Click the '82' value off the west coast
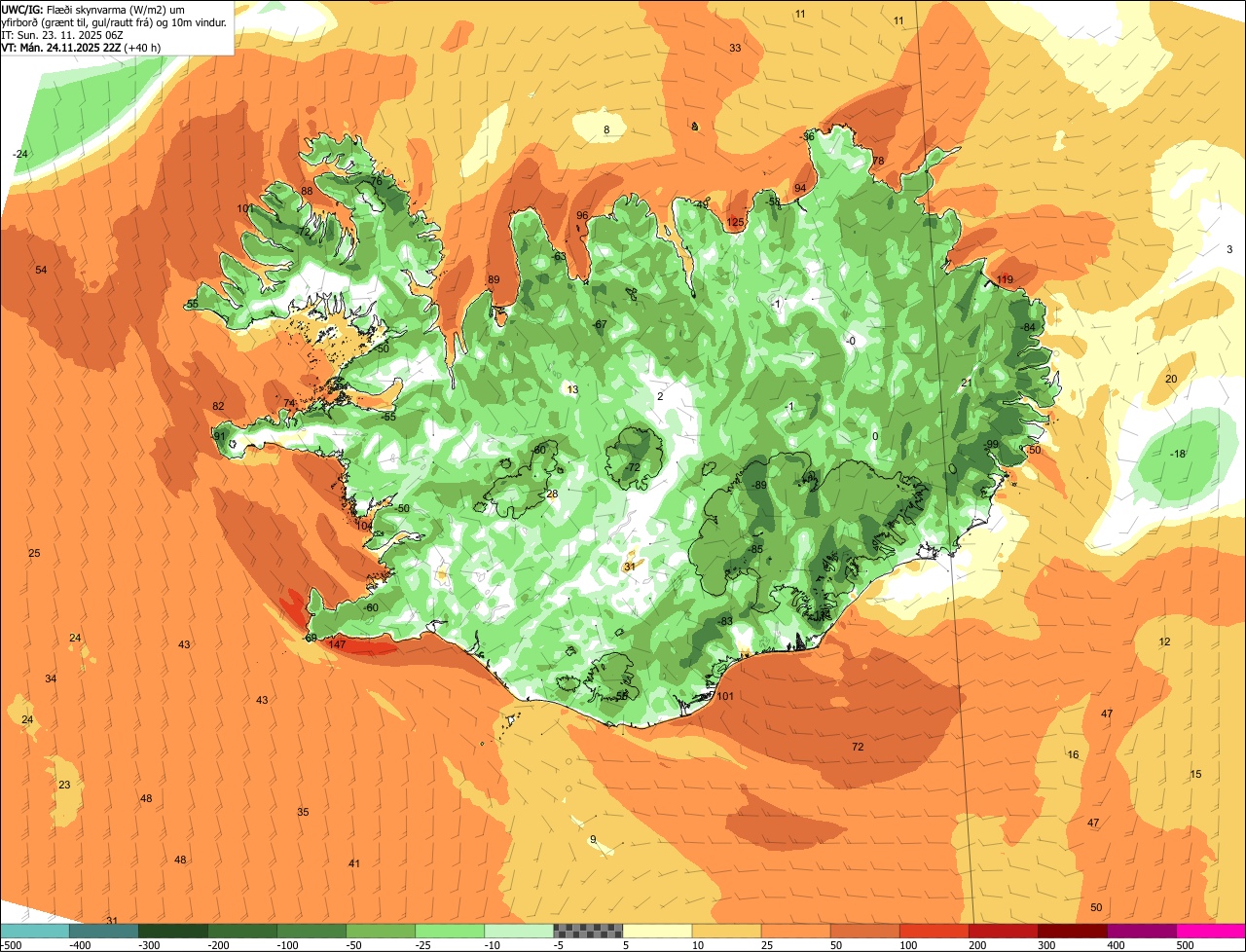The image size is (1246, 952). pyautogui.click(x=218, y=406)
